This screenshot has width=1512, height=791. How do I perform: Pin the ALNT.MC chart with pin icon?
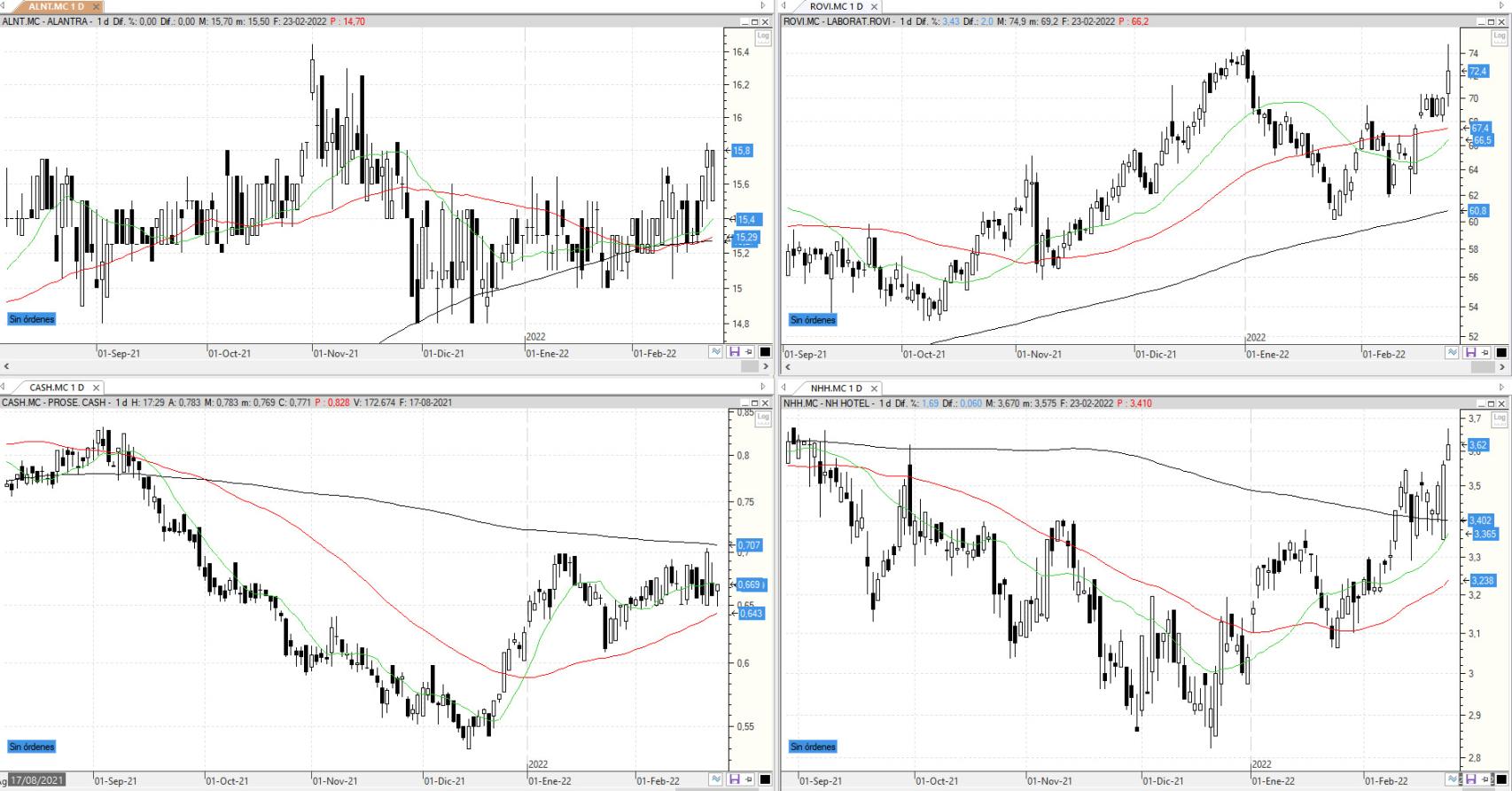(749, 352)
